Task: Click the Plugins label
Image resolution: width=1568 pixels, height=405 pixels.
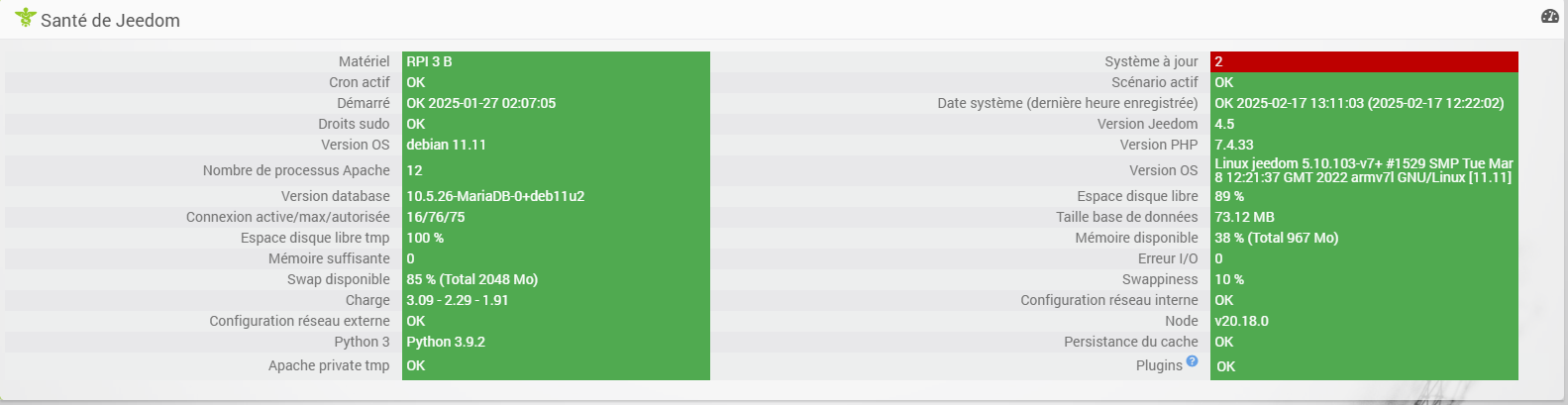Action: (x=1159, y=365)
